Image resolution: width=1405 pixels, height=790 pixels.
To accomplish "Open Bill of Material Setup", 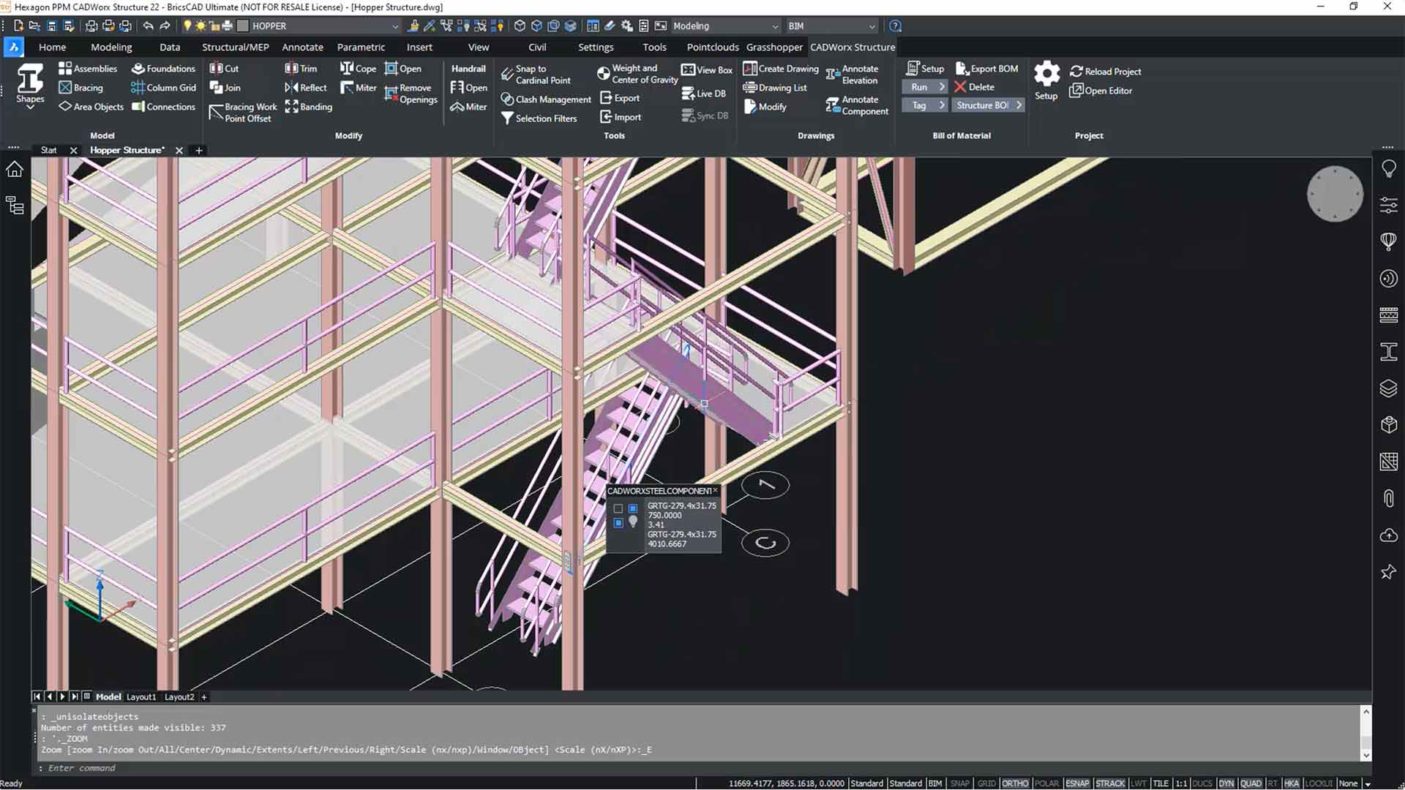I will pyautogui.click(x=925, y=69).
